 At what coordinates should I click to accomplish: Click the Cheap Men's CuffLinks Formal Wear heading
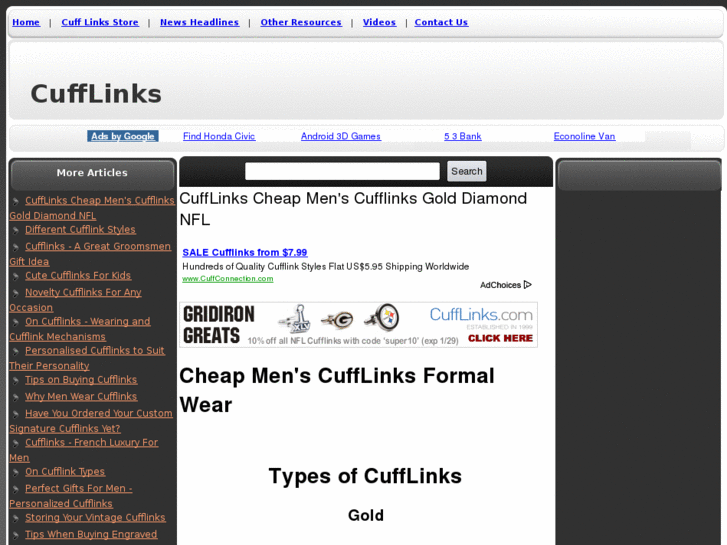tap(337, 390)
